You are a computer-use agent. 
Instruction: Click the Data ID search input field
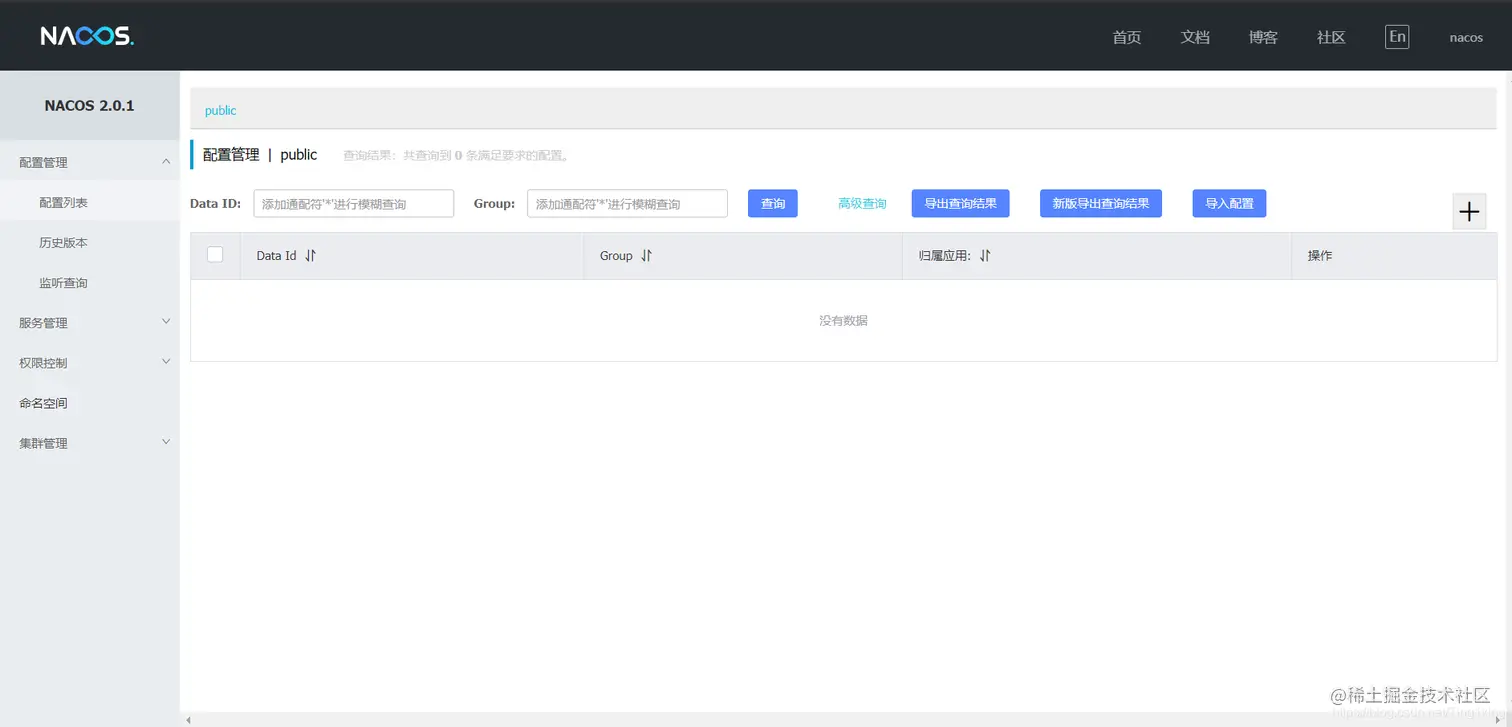[x=353, y=203]
